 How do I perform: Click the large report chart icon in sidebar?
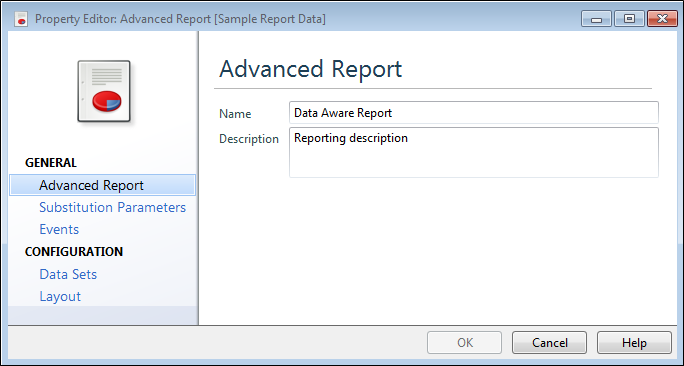tap(104, 91)
